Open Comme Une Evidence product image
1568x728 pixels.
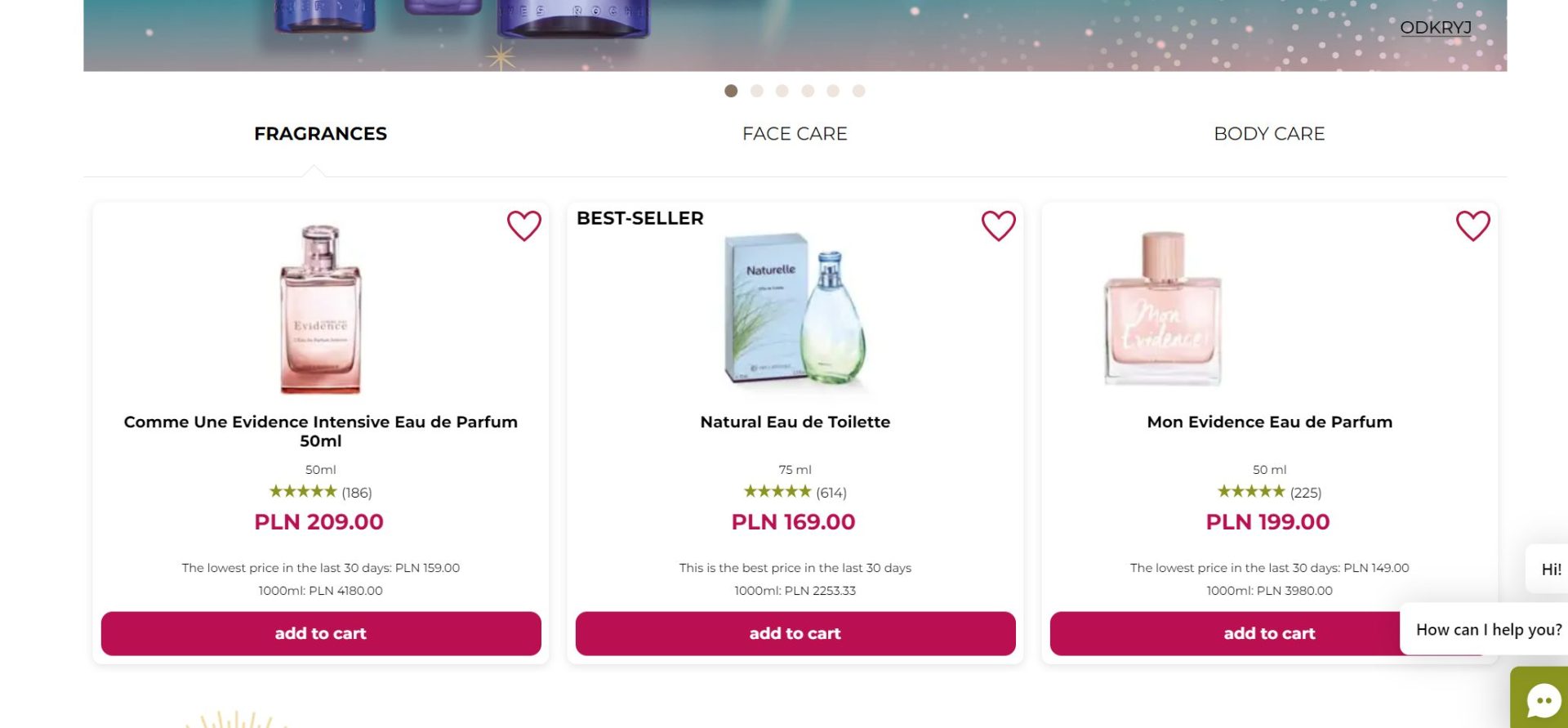321,309
